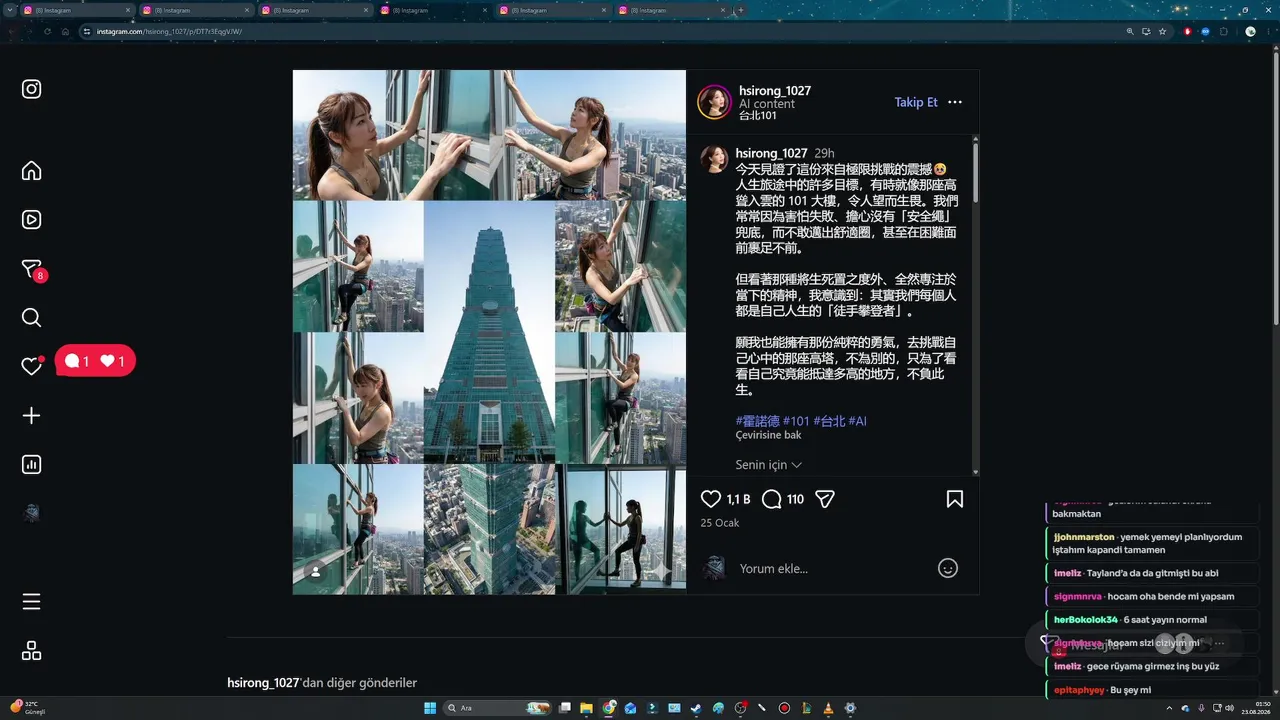This screenshot has height=720, width=1280.
Task: Open the taskbar clock and date
Action: click(1254, 708)
